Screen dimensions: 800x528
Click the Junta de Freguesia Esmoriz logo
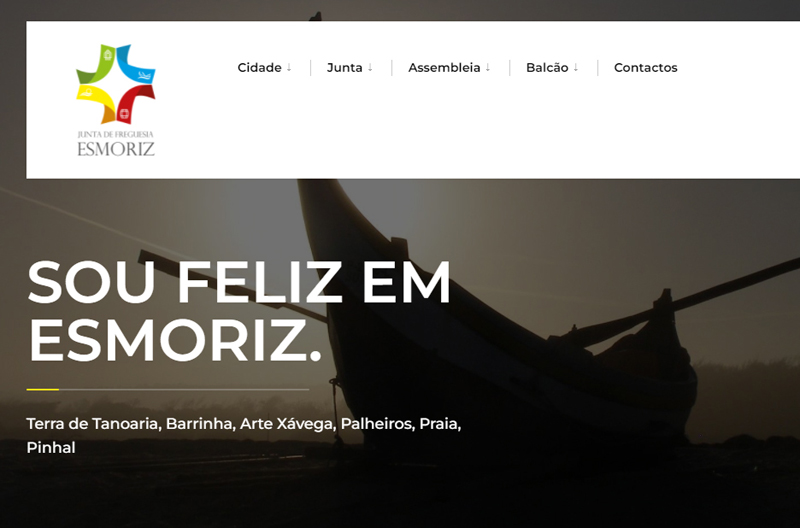click(116, 100)
